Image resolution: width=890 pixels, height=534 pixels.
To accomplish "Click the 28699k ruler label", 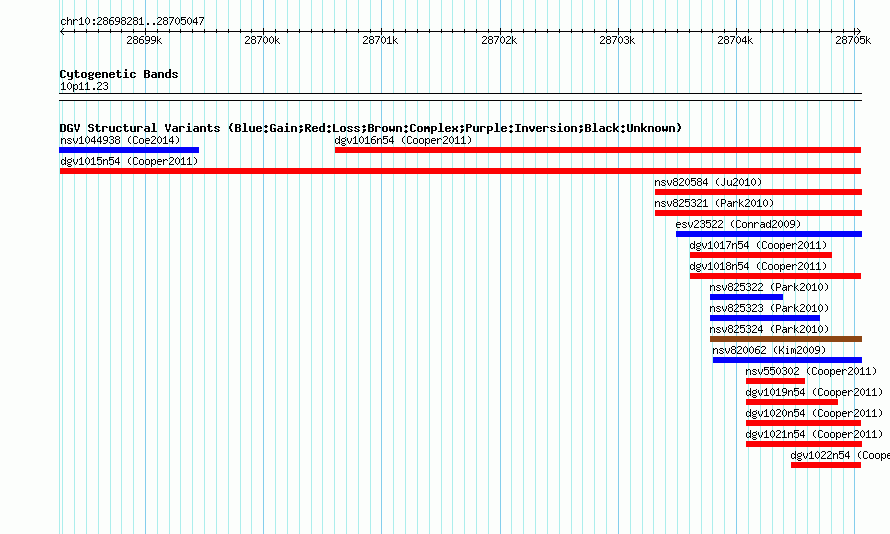I will pos(144,40).
